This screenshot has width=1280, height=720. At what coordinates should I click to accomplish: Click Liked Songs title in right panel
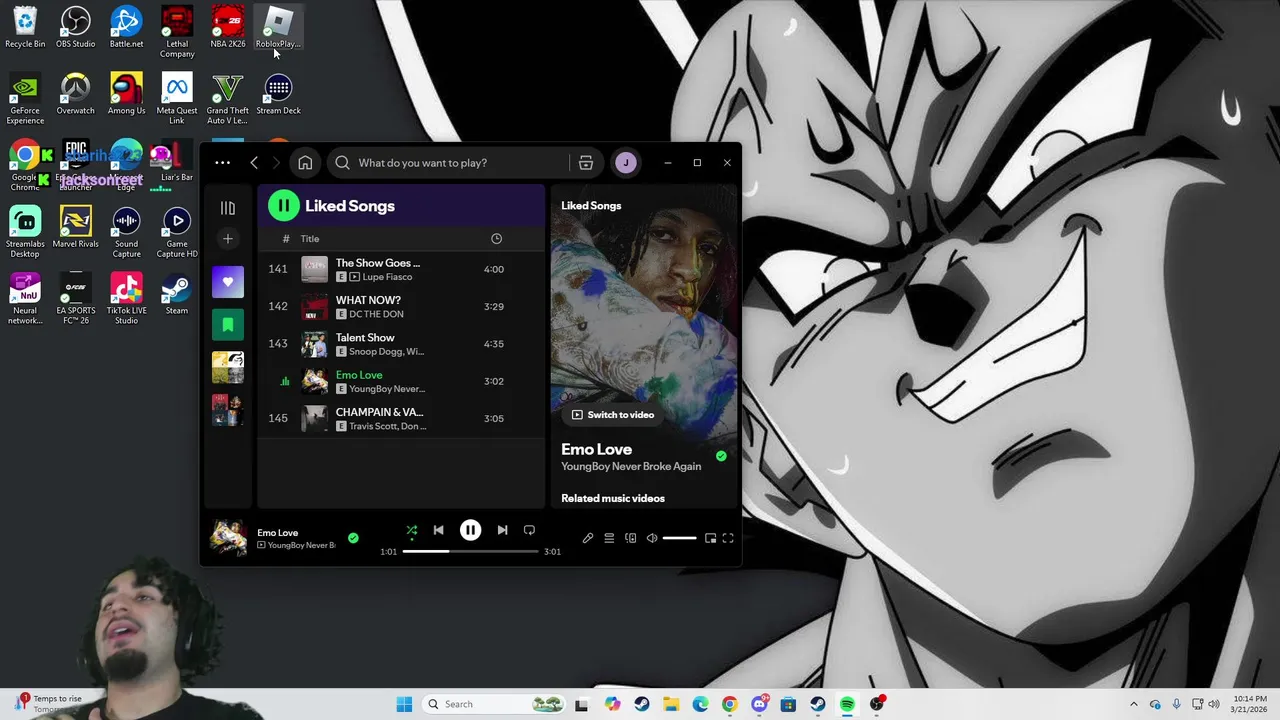pyautogui.click(x=591, y=206)
